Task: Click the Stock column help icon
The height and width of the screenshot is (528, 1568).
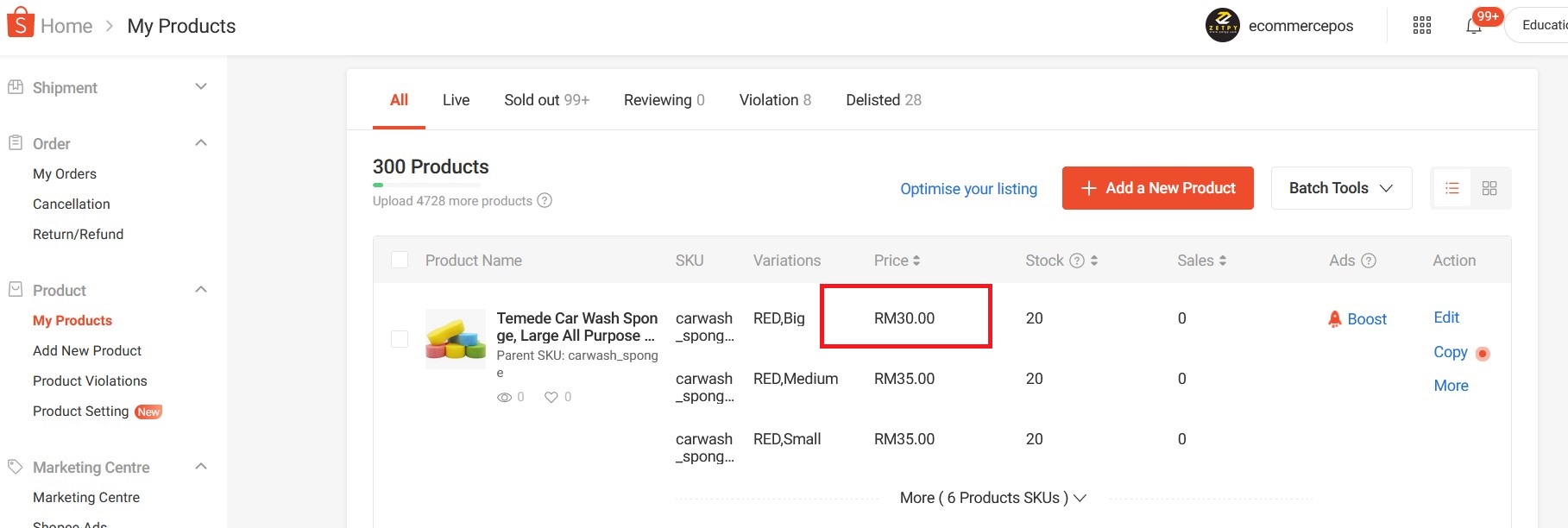Action: click(1077, 261)
